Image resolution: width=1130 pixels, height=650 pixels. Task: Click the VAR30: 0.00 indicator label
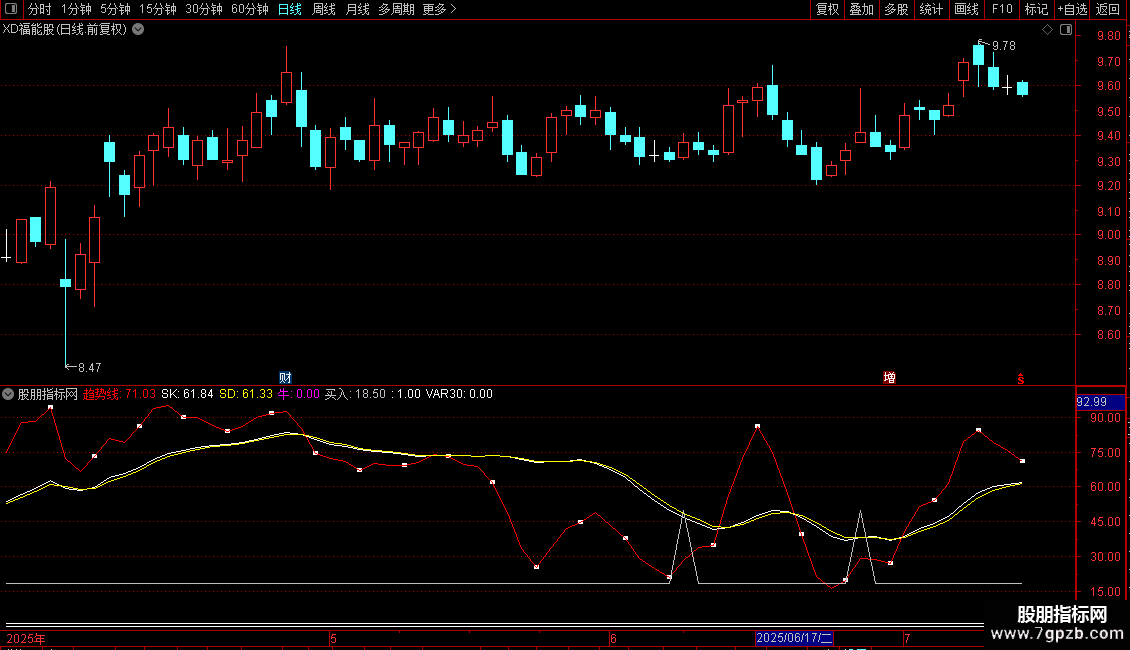(459, 394)
